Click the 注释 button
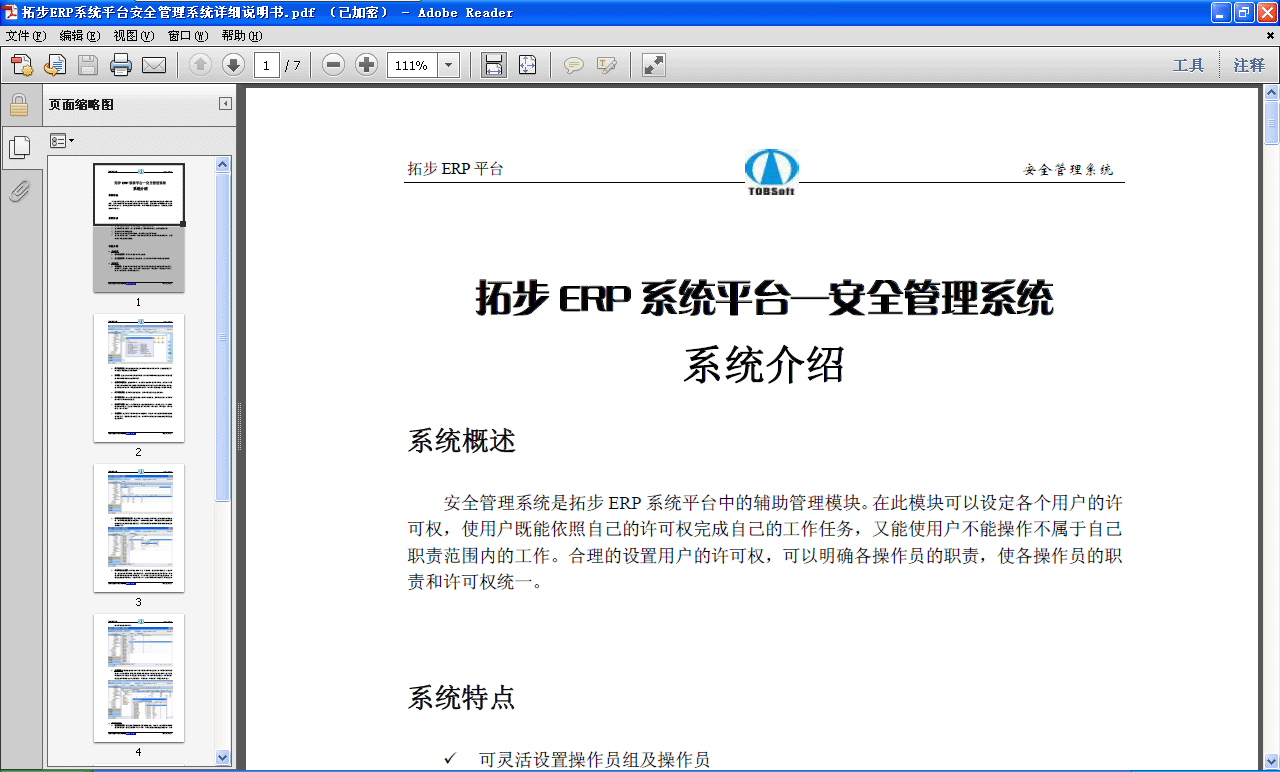This screenshot has height=772, width=1280. tap(1248, 64)
